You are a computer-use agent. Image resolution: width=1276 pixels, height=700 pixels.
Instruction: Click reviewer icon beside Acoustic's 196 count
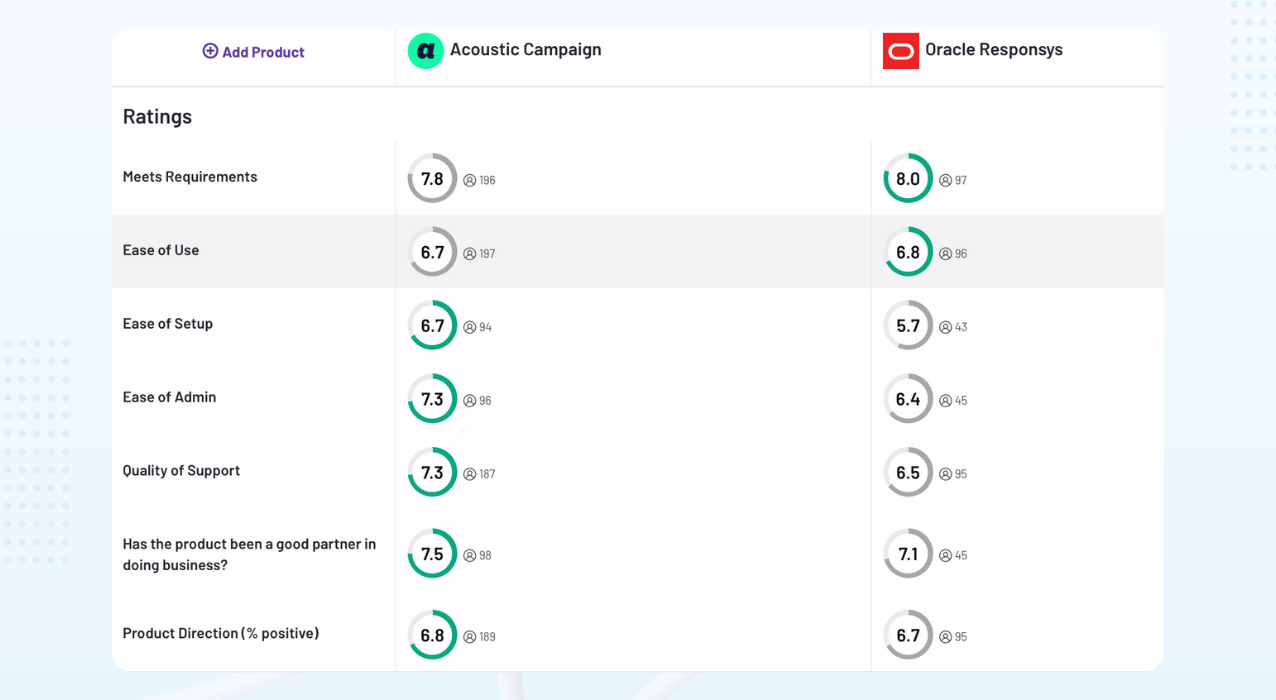pyautogui.click(x=470, y=181)
